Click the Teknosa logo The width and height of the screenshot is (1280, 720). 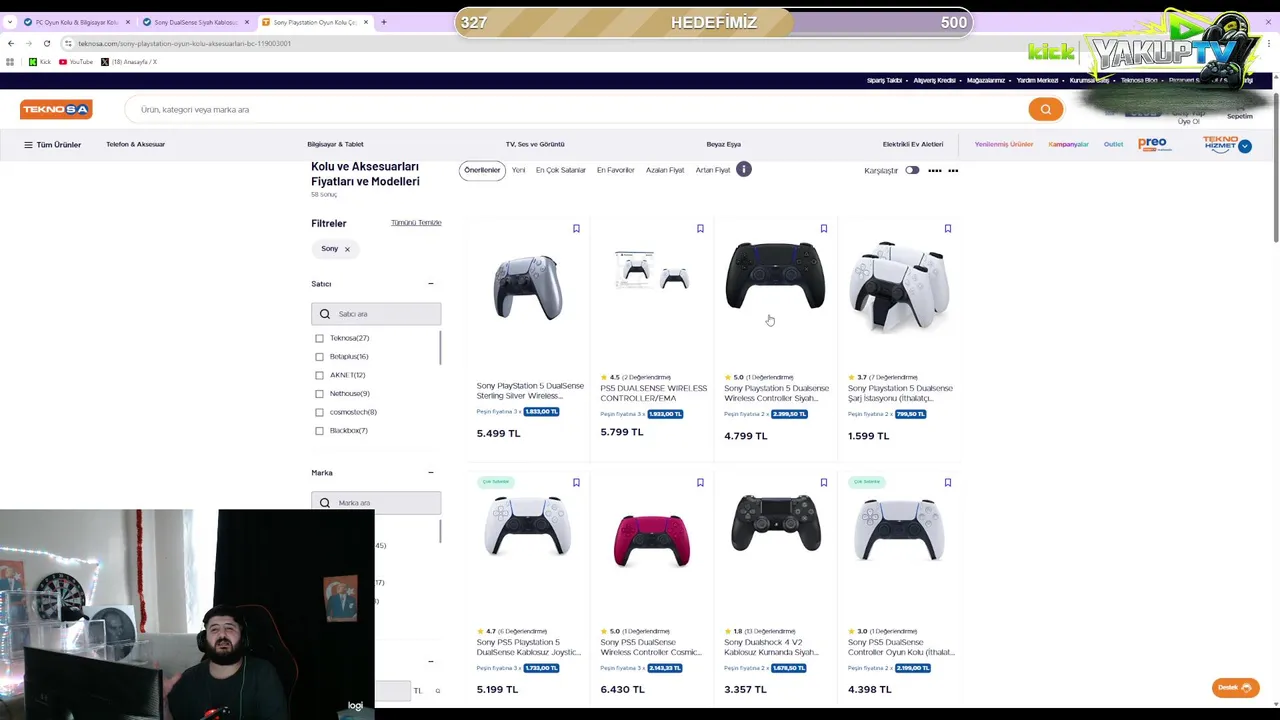click(x=56, y=109)
